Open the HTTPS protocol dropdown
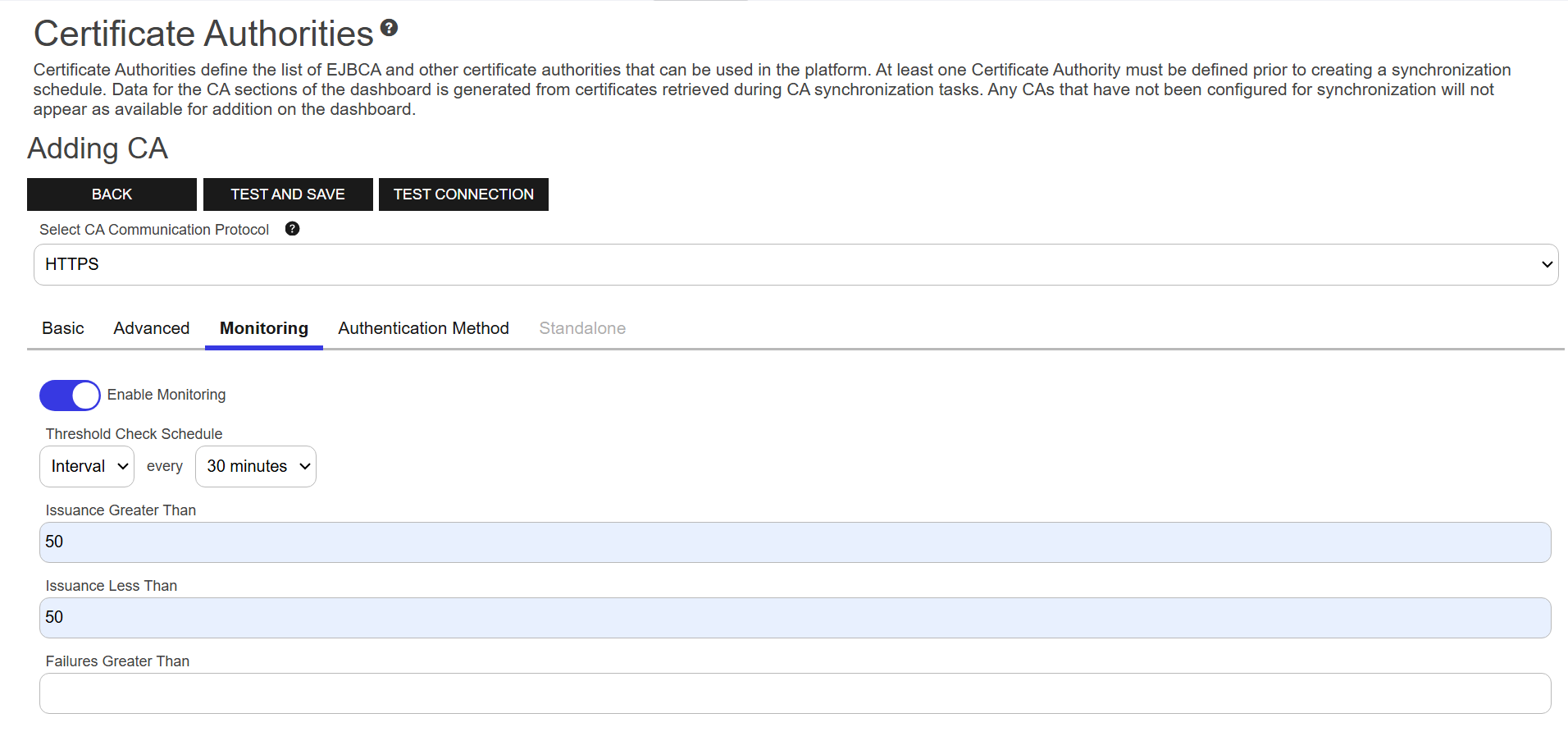Image resolution: width=1568 pixels, height=750 pixels. pos(795,264)
